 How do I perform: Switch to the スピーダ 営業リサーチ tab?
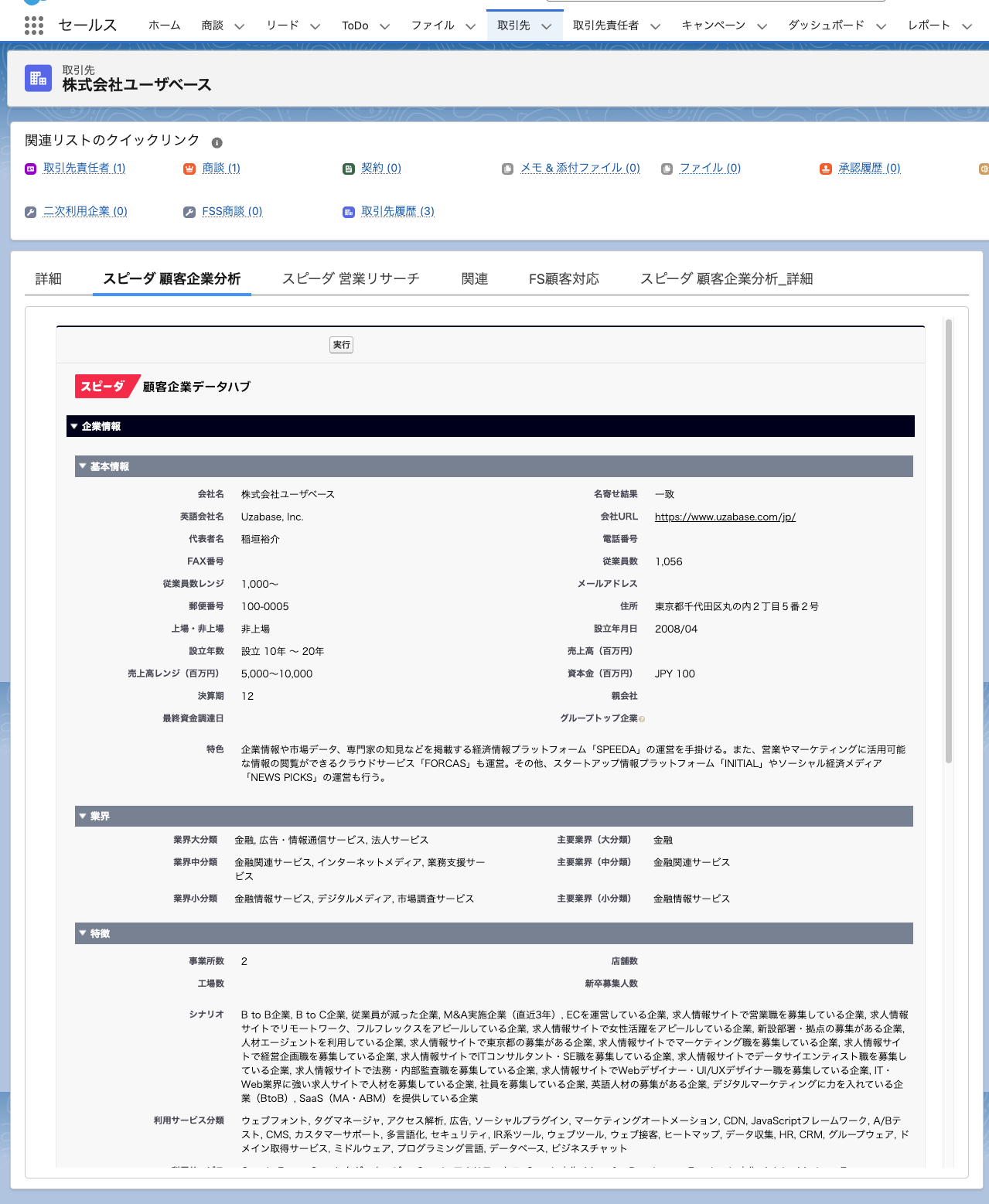coord(352,278)
